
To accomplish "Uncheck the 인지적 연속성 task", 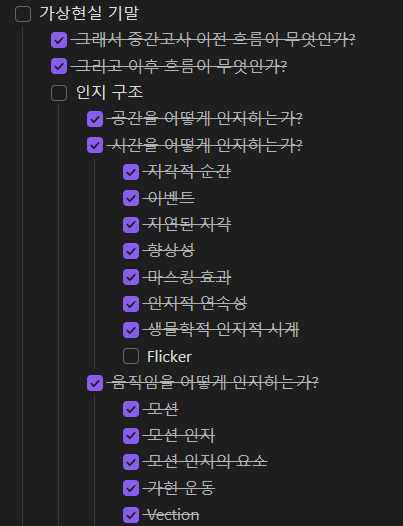I will pos(131,304).
